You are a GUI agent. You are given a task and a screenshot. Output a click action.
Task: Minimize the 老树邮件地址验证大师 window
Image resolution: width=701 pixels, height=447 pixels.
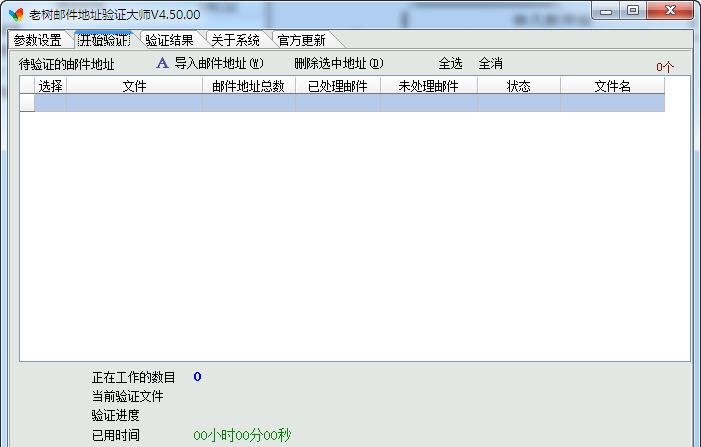(606, 11)
